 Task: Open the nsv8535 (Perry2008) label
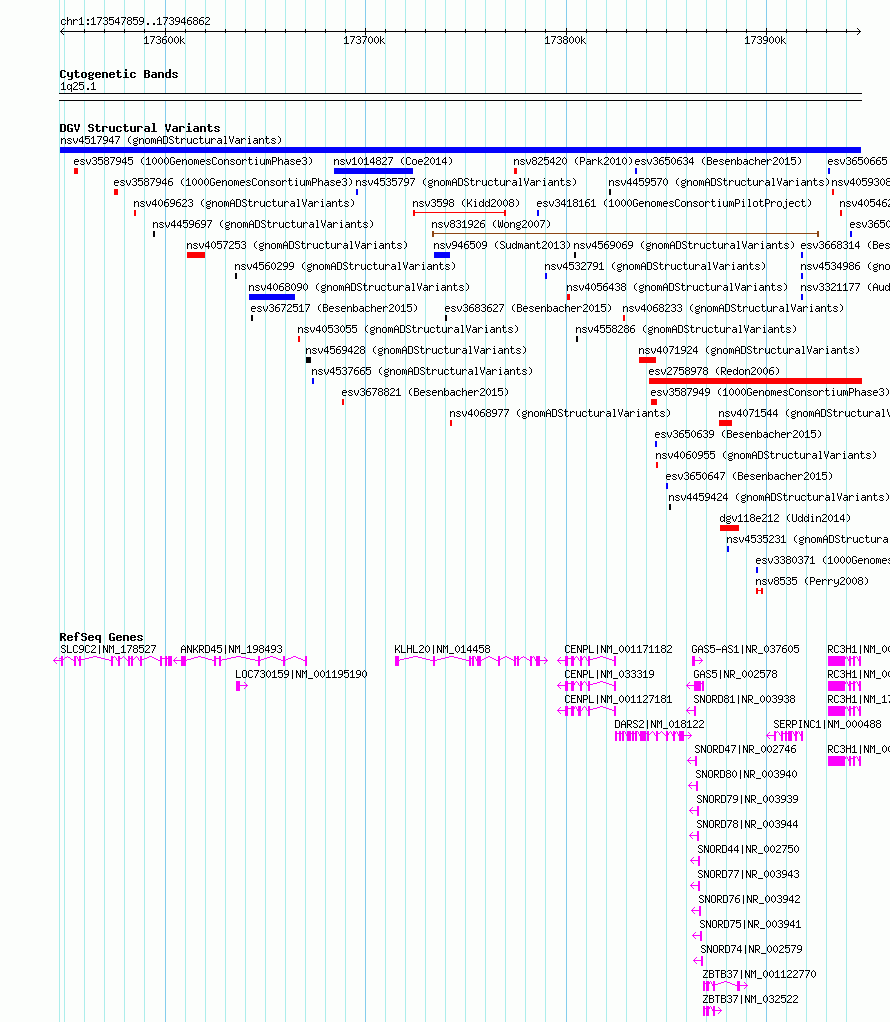click(x=812, y=581)
